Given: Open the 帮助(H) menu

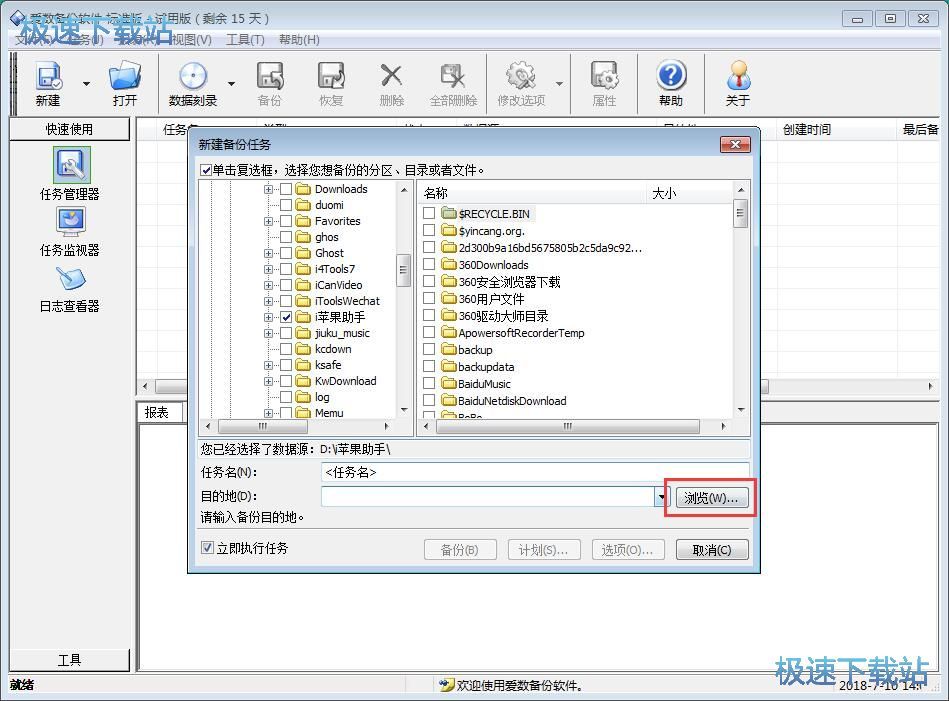Looking at the screenshot, I should click(x=299, y=39).
